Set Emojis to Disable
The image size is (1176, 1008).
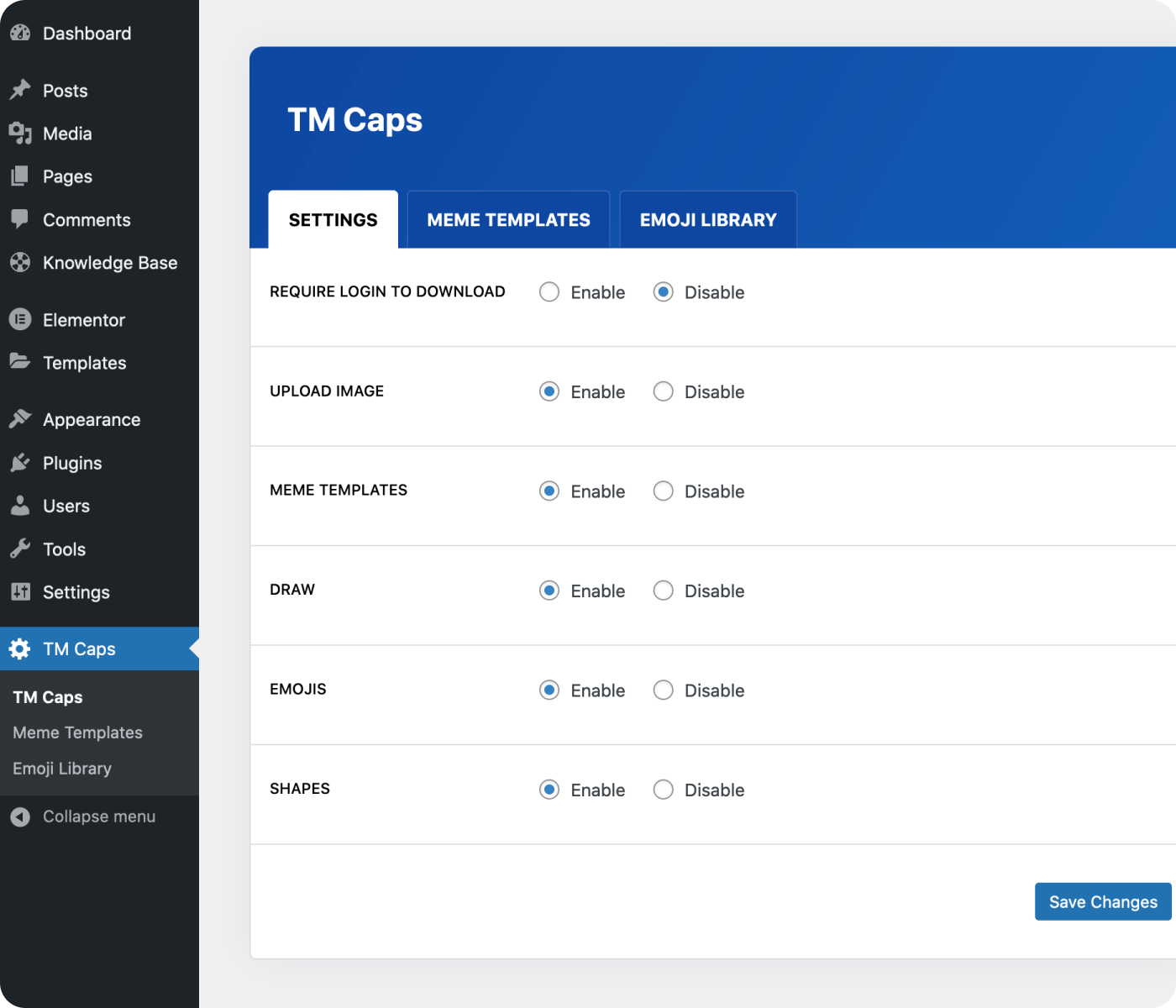[664, 690]
